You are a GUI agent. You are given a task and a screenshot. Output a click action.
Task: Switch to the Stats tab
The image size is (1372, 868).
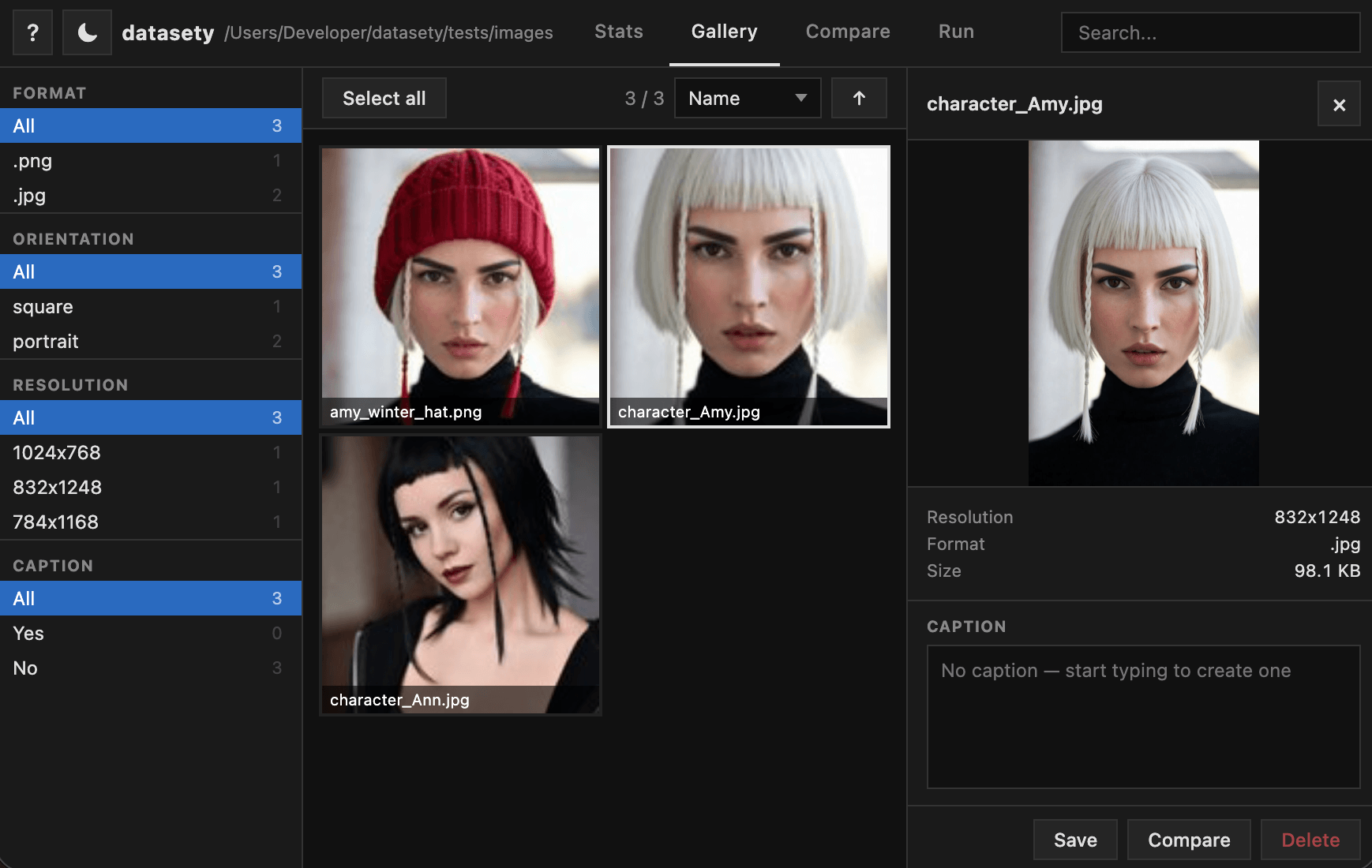click(x=618, y=32)
